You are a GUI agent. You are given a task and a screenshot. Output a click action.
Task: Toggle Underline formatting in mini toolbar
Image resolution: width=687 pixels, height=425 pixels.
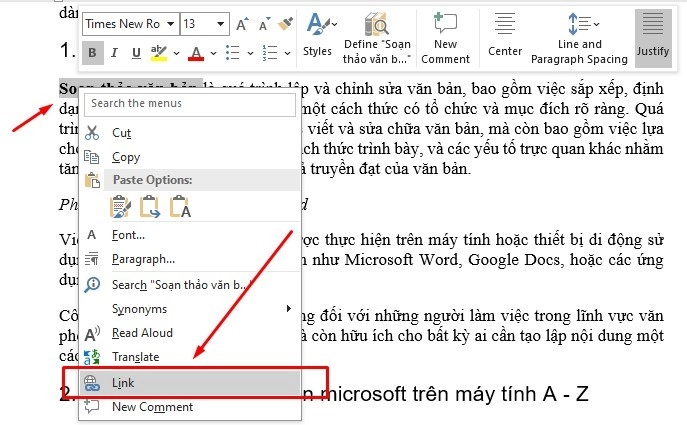click(x=136, y=53)
